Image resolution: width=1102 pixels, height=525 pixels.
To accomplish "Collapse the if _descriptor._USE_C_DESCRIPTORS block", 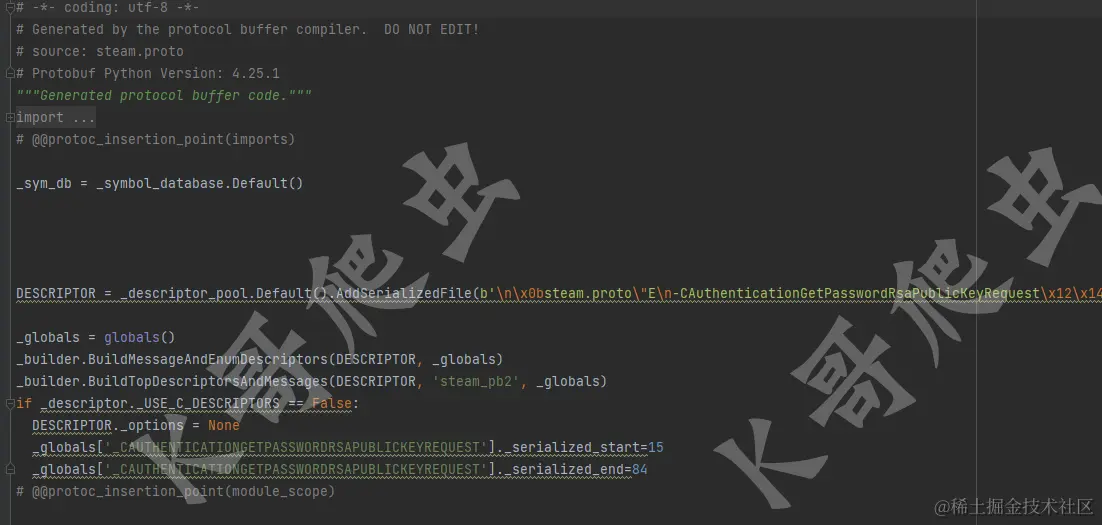I will (10, 403).
